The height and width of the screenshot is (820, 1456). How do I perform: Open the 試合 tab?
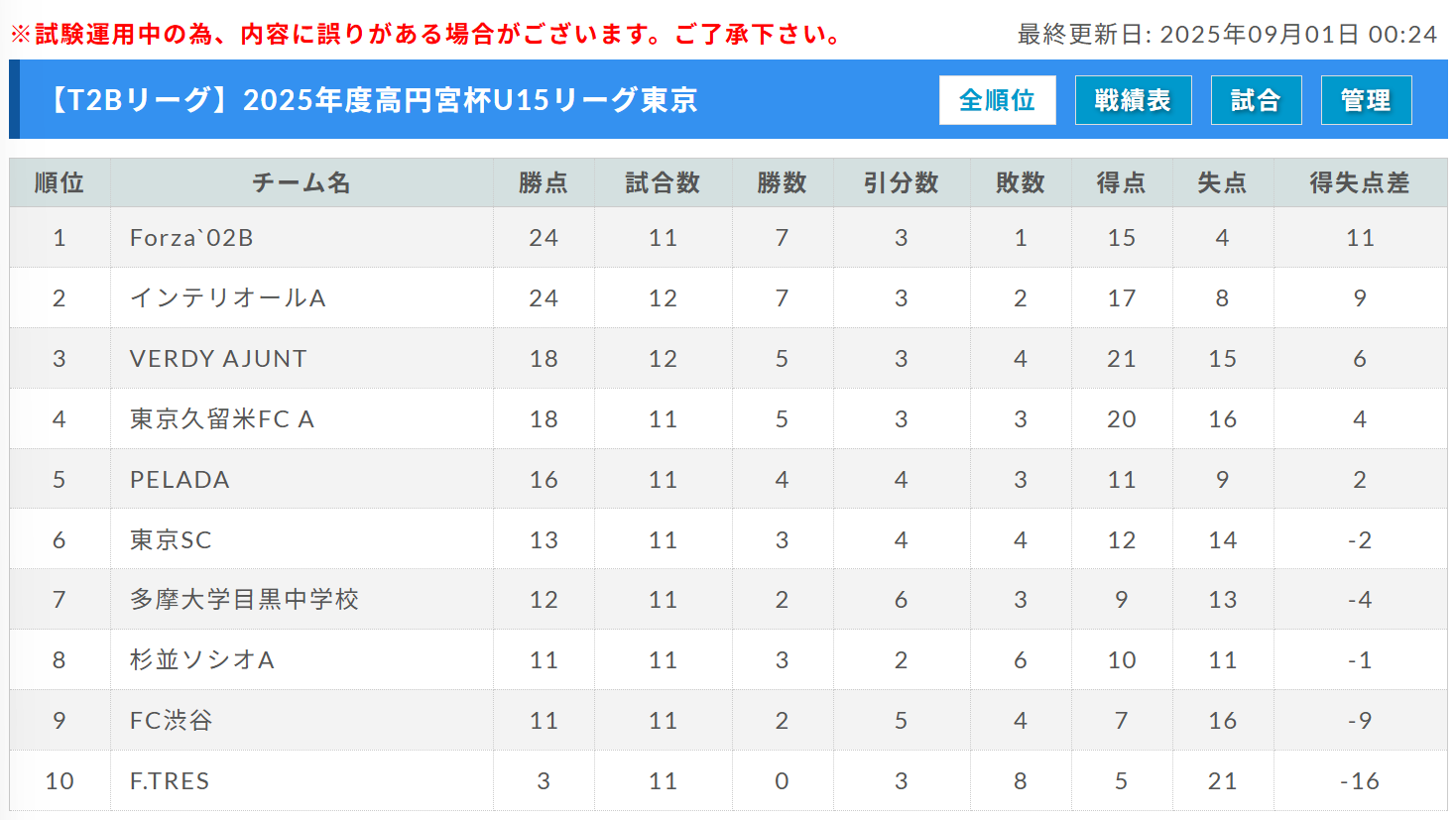[x=1256, y=100]
